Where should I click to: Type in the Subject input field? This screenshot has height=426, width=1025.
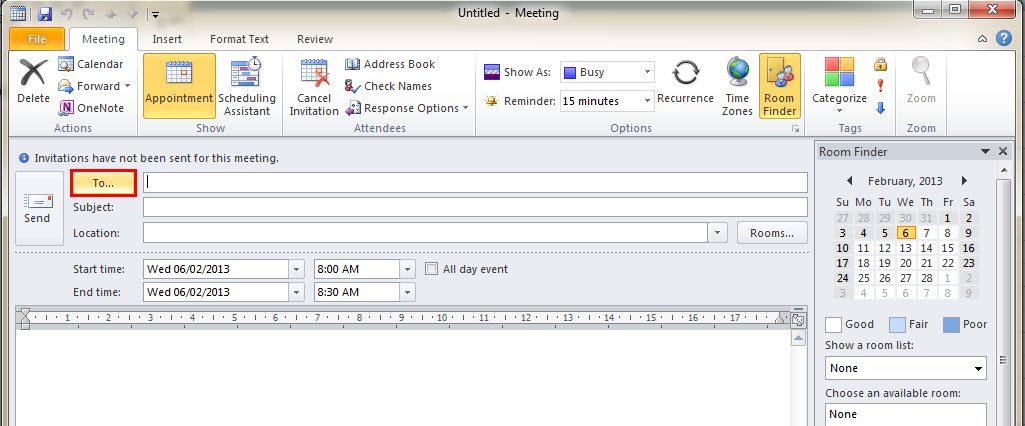click(x=474, y=207)
